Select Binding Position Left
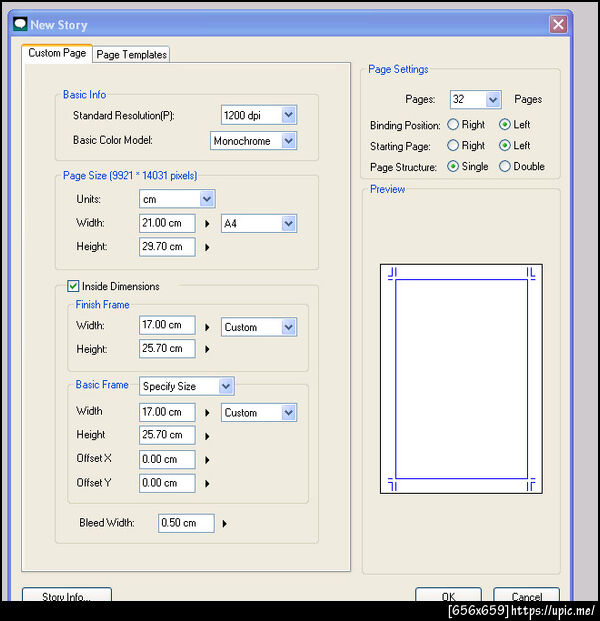 coord(505,125)
